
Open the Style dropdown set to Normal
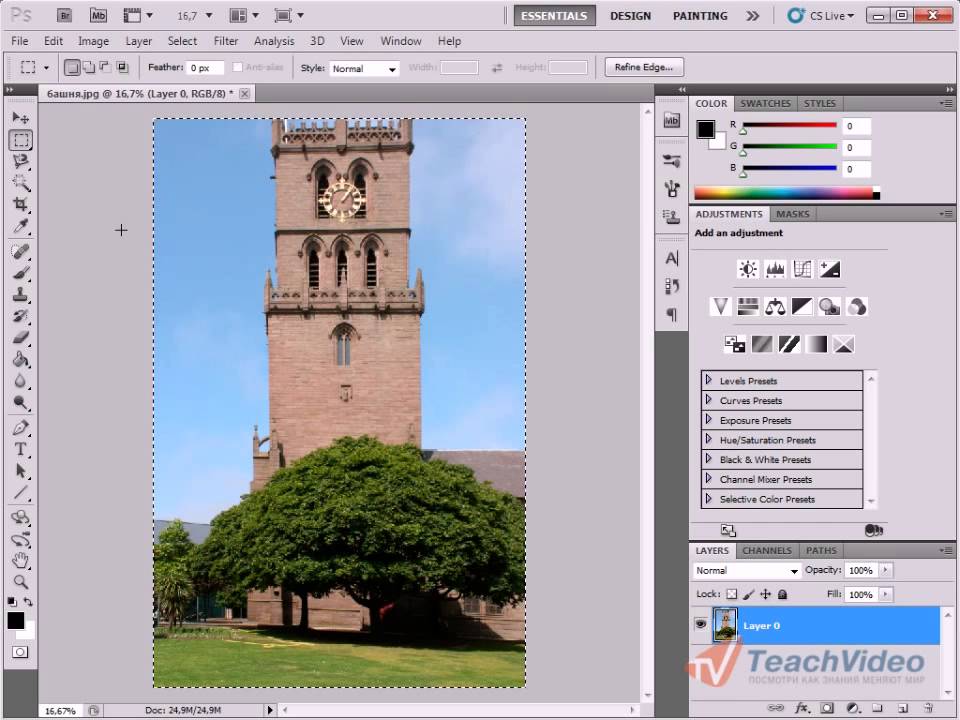click(x=364, y=69)
